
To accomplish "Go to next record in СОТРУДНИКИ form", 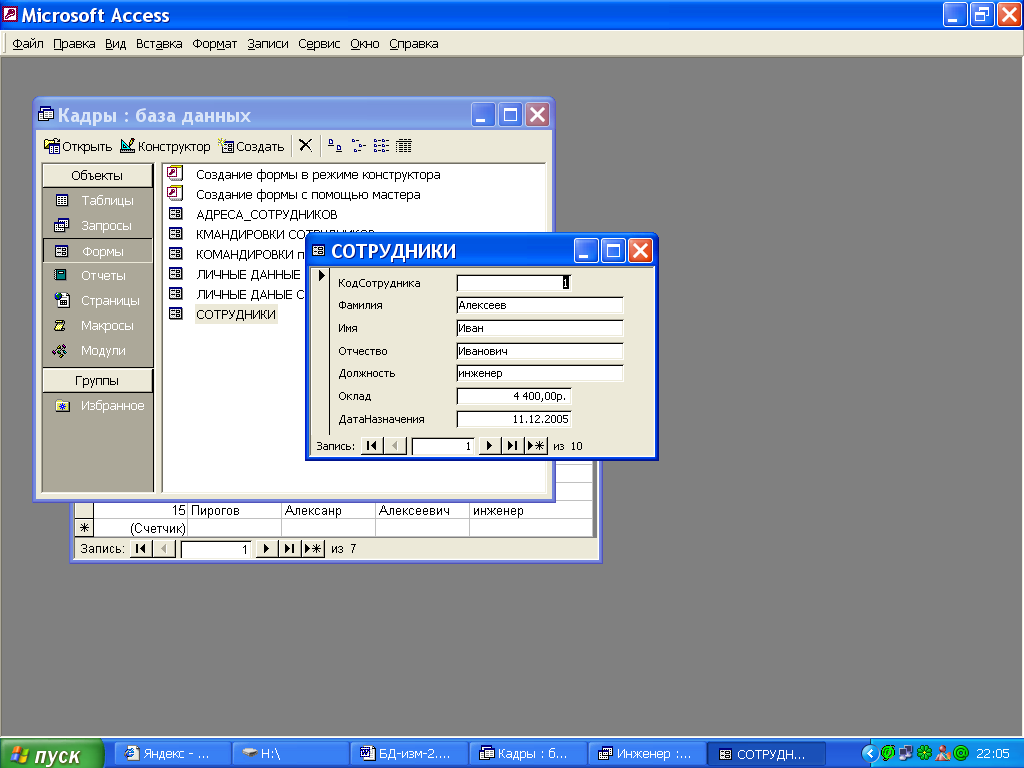I will pyautogui.click(x=488, y=445).
